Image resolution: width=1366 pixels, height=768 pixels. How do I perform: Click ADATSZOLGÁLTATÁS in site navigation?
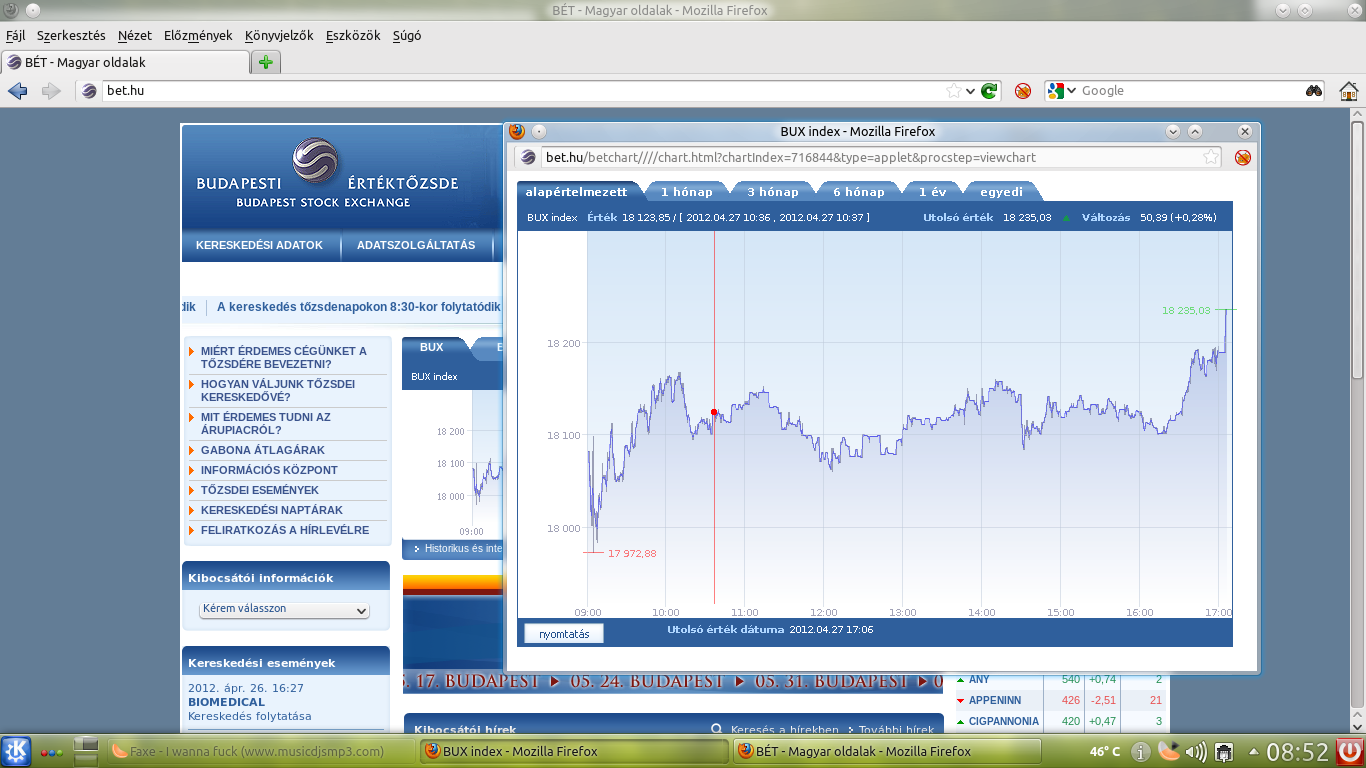pos(416,245)
